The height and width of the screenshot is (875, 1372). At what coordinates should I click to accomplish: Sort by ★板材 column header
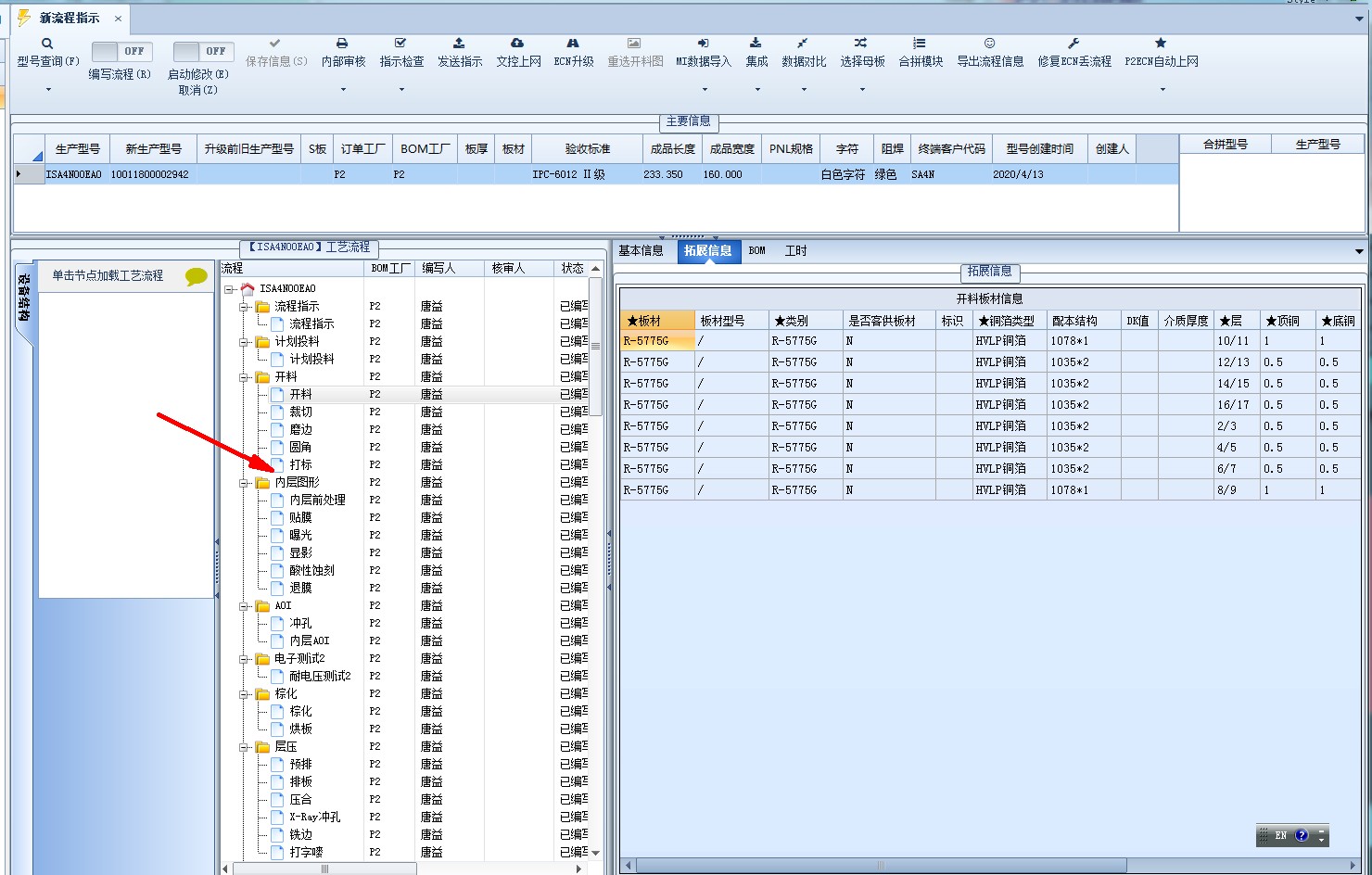(x=657, y=321)
